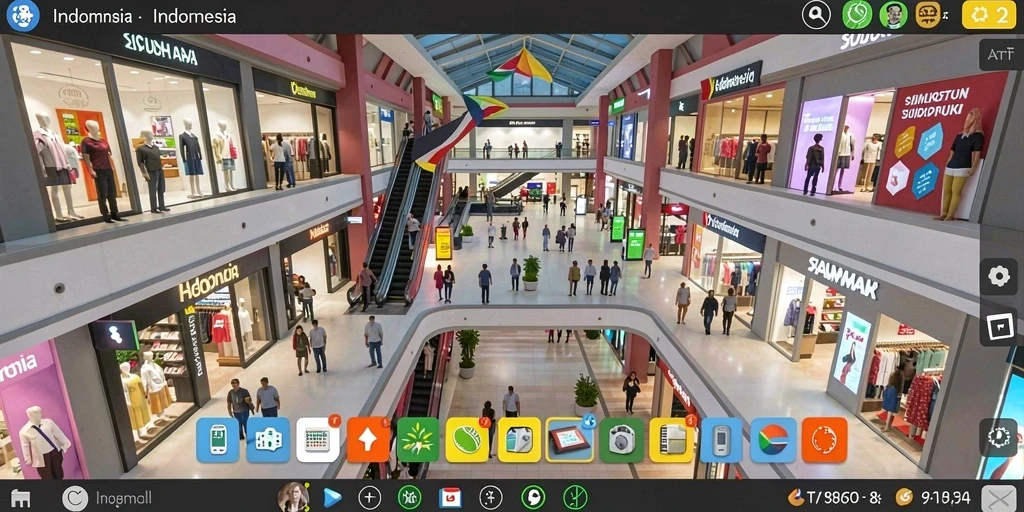Screen dimensions: 1024x512
Task: Open the blue phone app icon in dock
Action: (x=217, y=440)
